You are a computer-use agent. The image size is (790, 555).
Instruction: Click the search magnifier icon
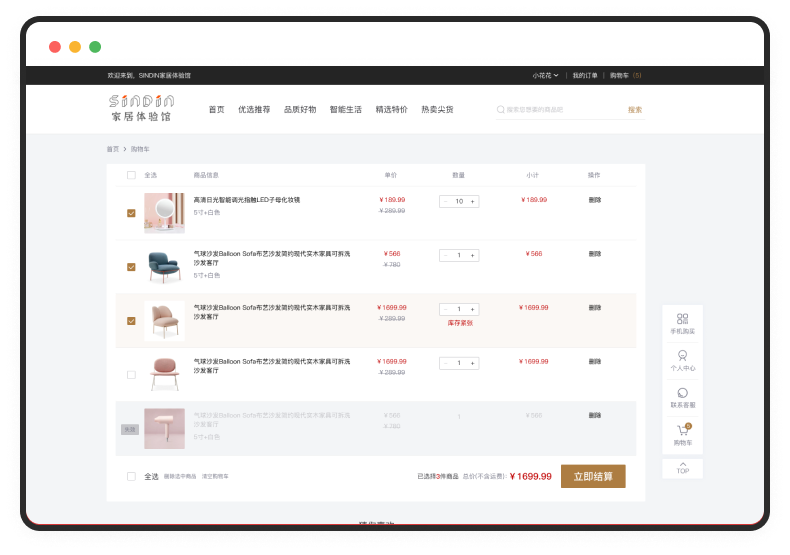coord(501,109)
